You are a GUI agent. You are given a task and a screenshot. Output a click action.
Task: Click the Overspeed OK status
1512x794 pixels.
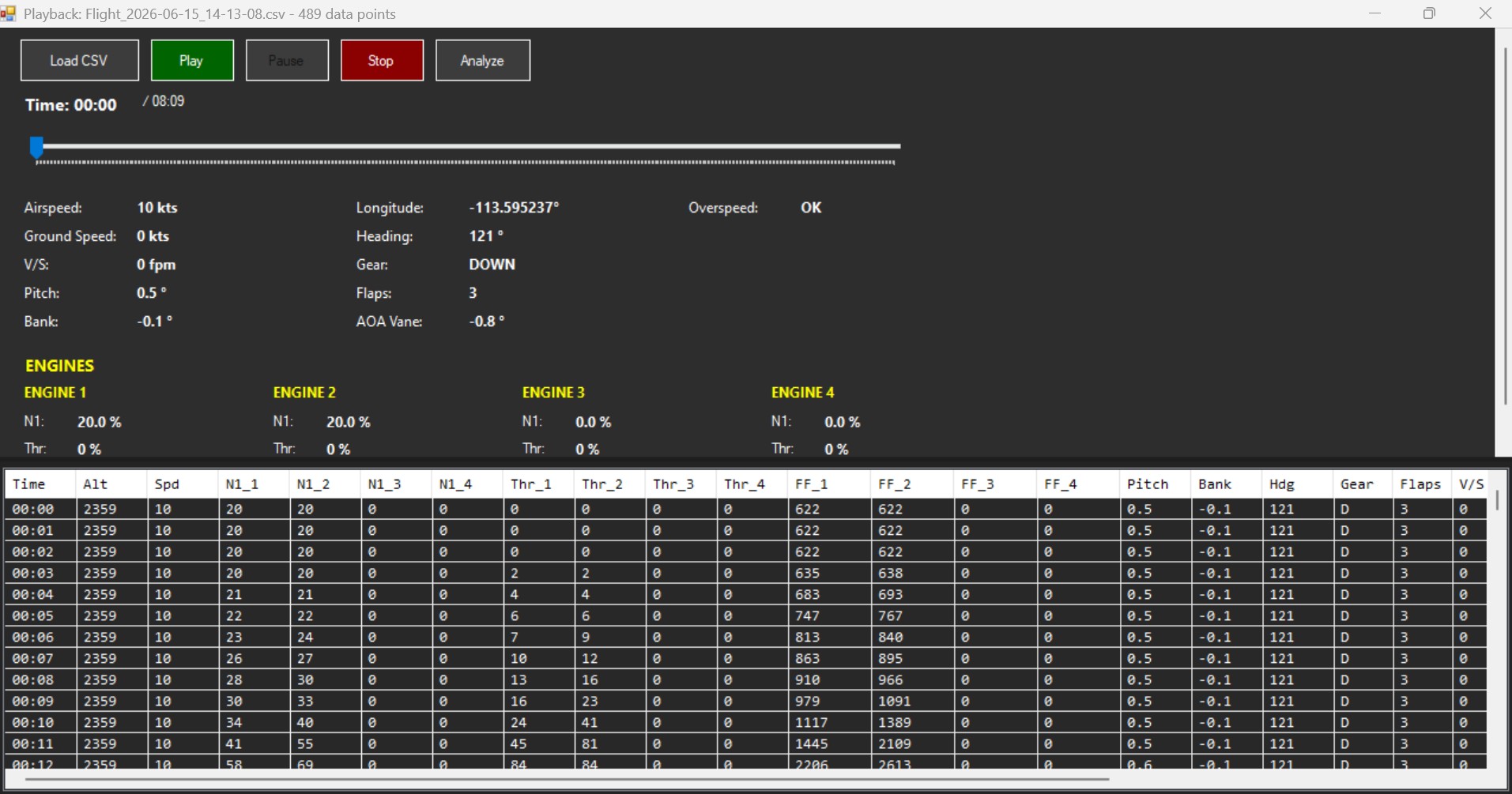pyautogui.click(x=811, y=208)
